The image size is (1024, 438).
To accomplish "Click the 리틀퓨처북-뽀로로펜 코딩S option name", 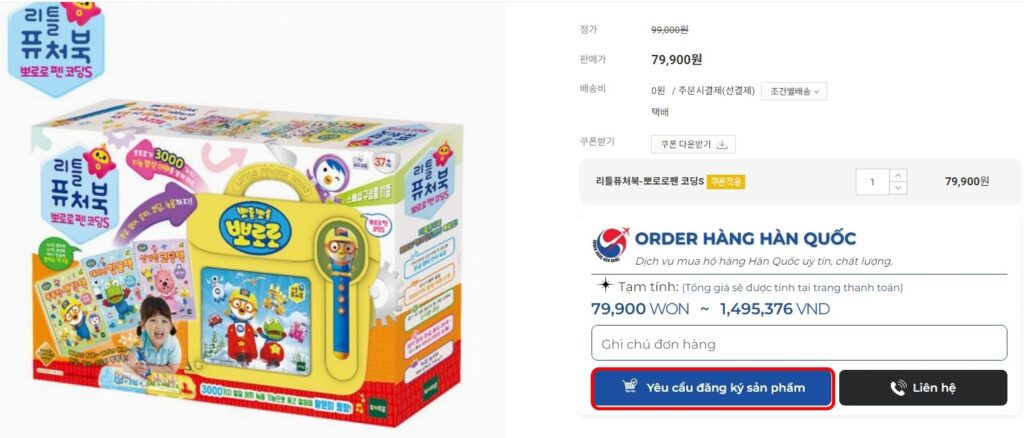I will click(x=650, y=181).
